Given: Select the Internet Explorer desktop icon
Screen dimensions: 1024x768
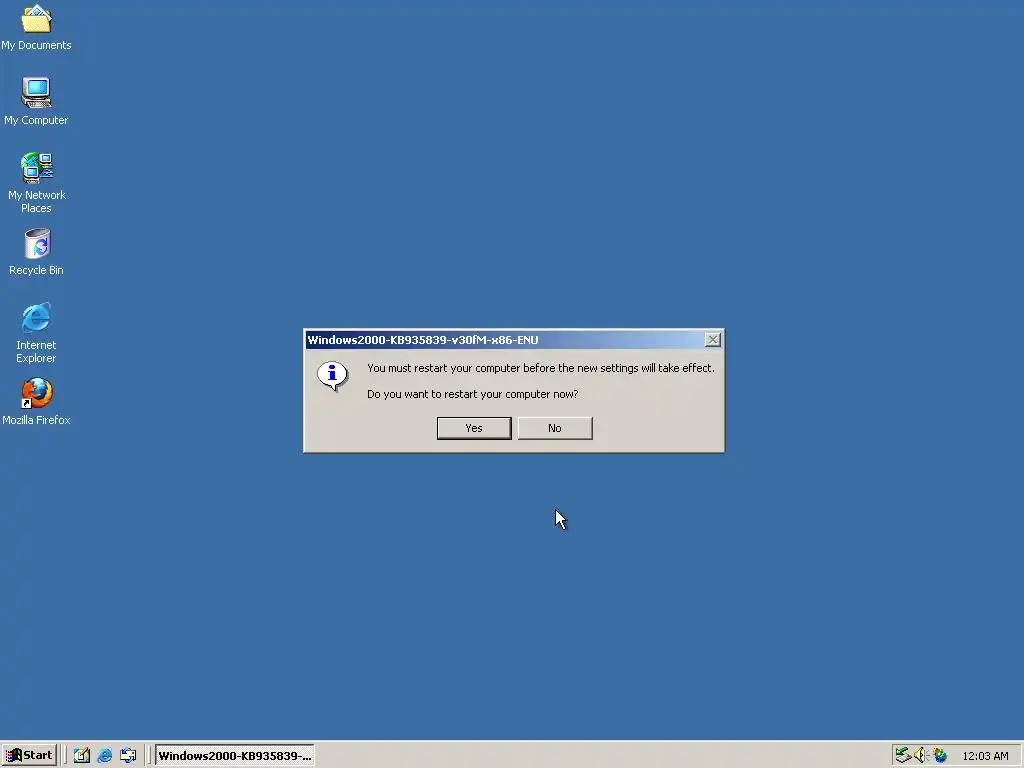Looking at the screenshot, I should pyautogui.click(x=36, y=333).
